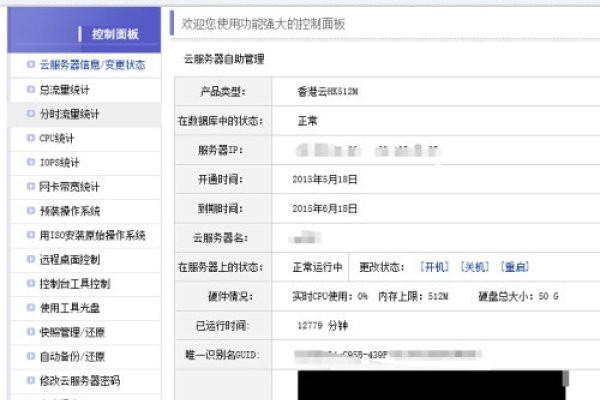The width and height of the screenshot is (600, 400).
Task: Click bullet icon beside 快照管理/还原
Action: click(x=31, y=331)
